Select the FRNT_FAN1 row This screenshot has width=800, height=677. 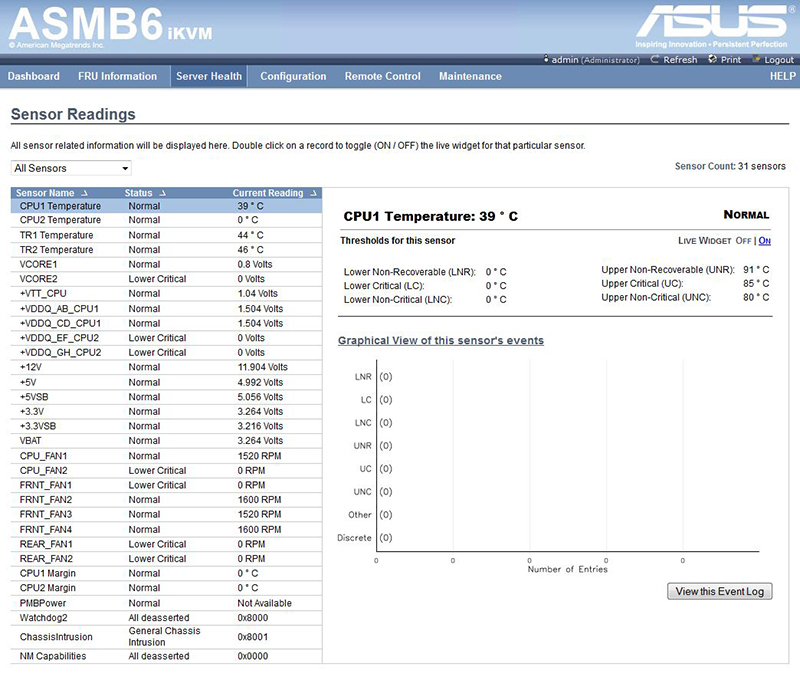coord(166,485)
